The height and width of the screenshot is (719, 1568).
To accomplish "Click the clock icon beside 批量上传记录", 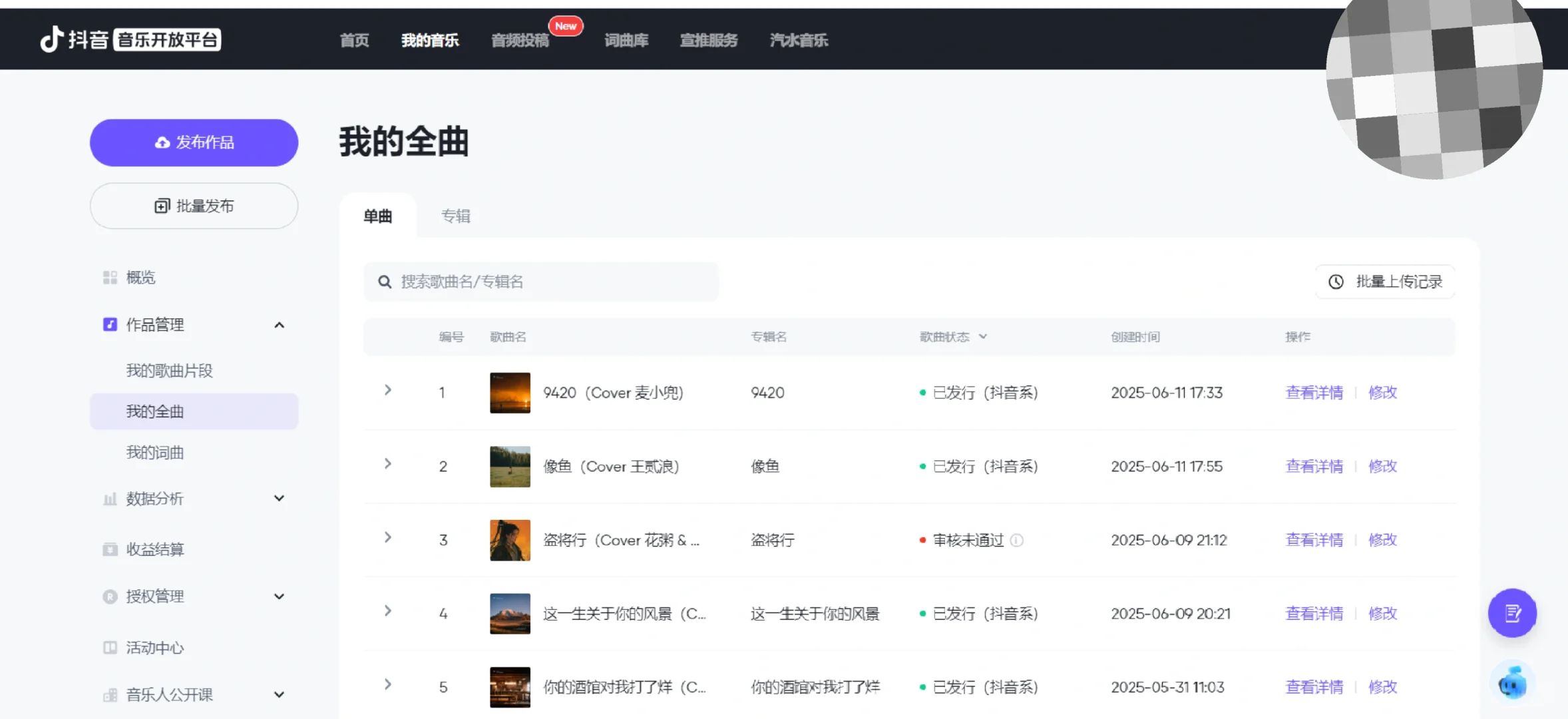I will point(1336,282).
